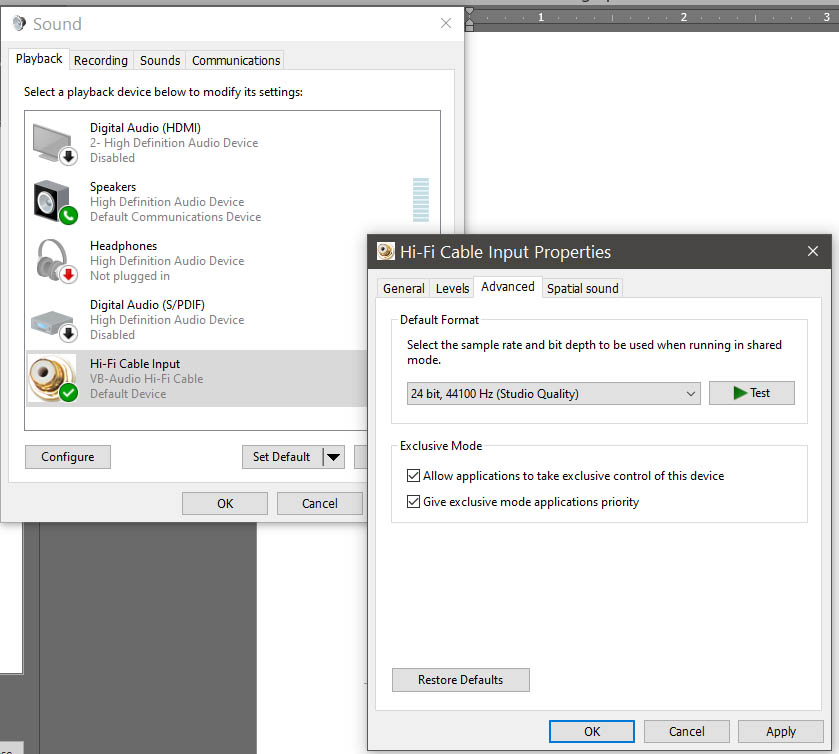Click OK in the Sound window
Screen dimensions: 839x754
[225, 504]
